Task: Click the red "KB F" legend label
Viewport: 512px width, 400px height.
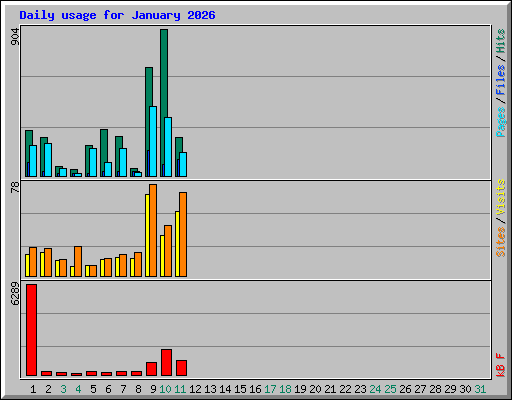Action: pos(501,365)
